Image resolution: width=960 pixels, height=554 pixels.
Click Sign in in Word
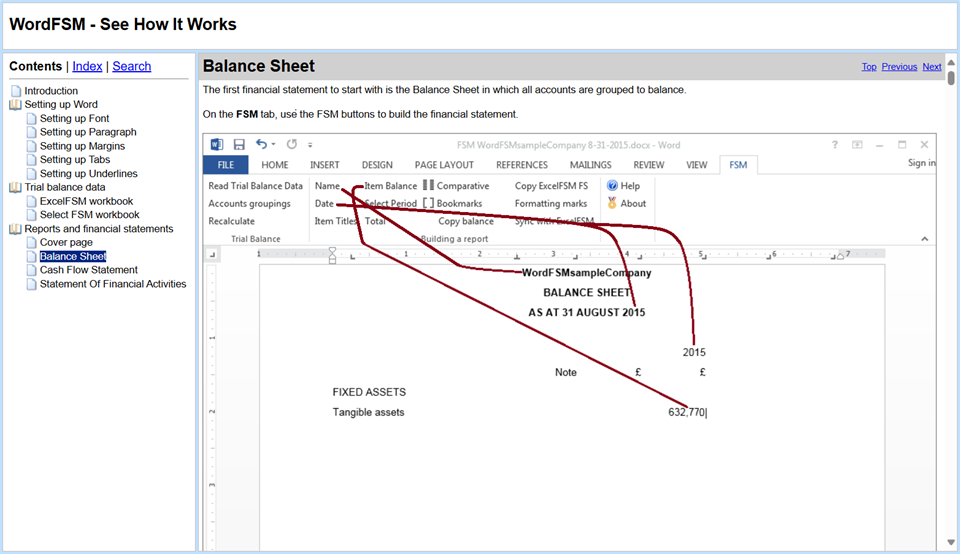click(x=921, y=163)
